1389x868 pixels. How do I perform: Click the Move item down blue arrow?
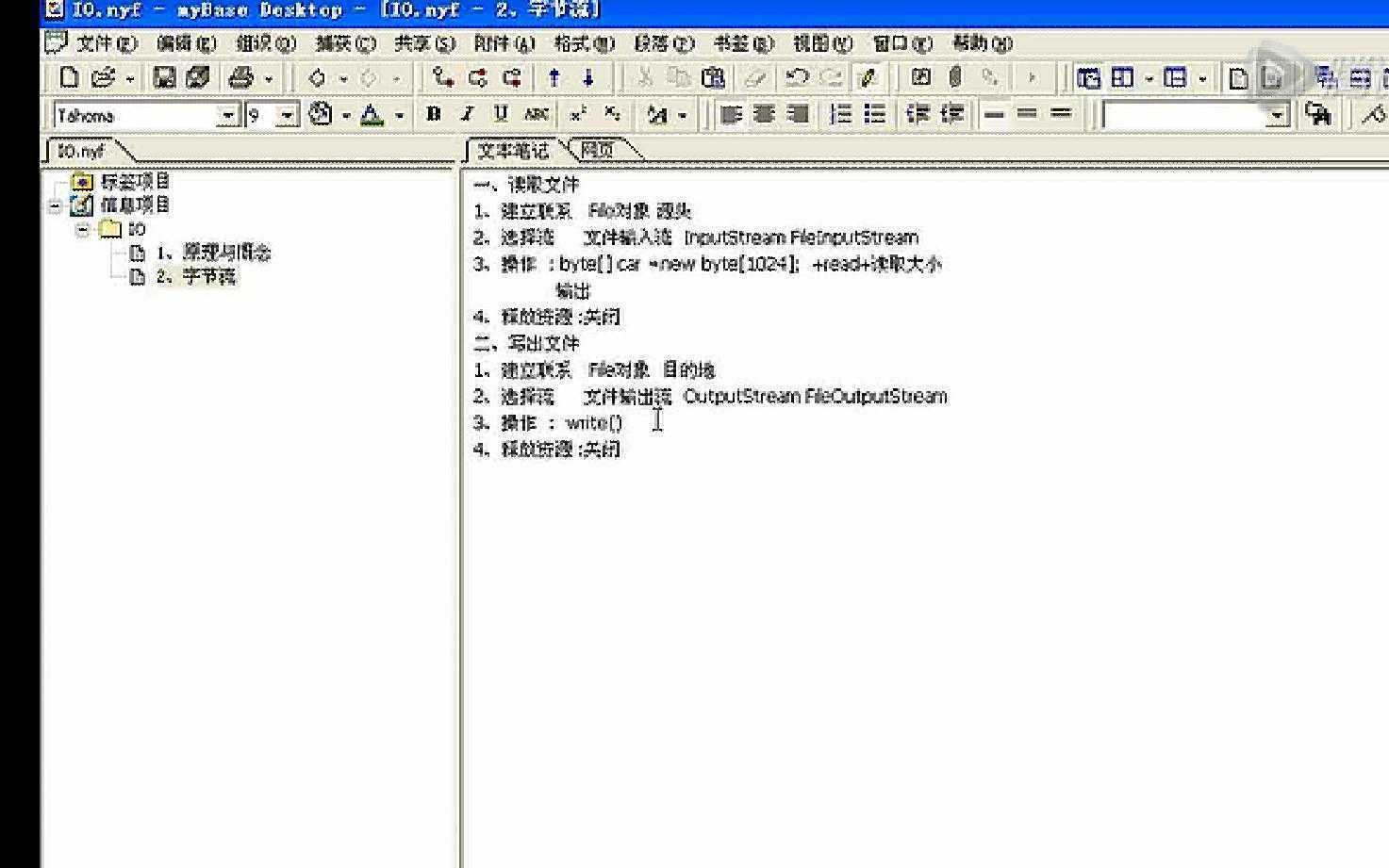pyautogui.click(x=588, y=77)
